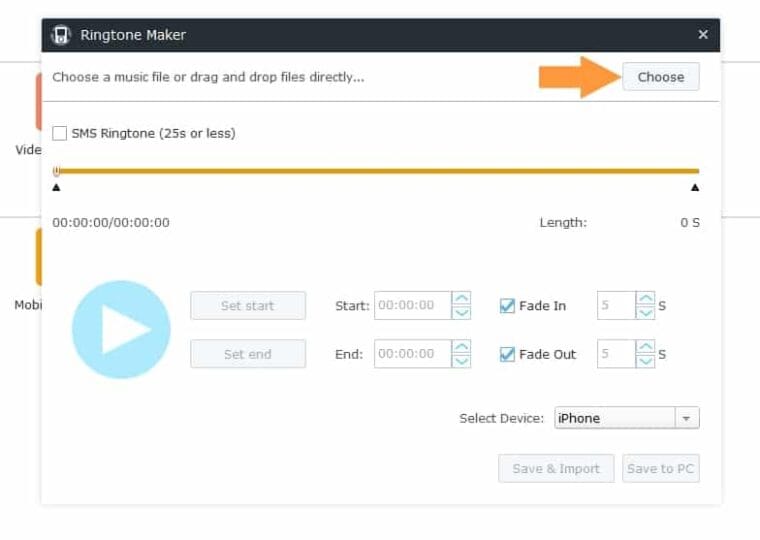Click the start trim marker triangle
This screenshot has width=760, height=540.
(56, 188)
